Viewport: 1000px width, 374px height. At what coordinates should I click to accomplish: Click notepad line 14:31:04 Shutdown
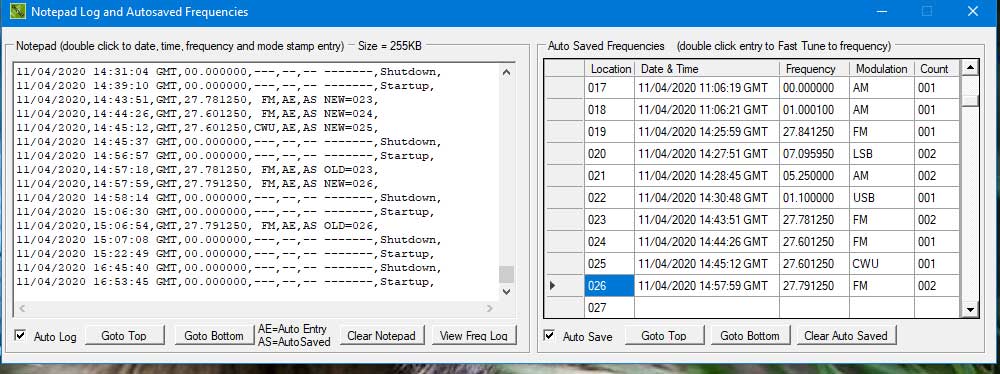coord(228,71)
